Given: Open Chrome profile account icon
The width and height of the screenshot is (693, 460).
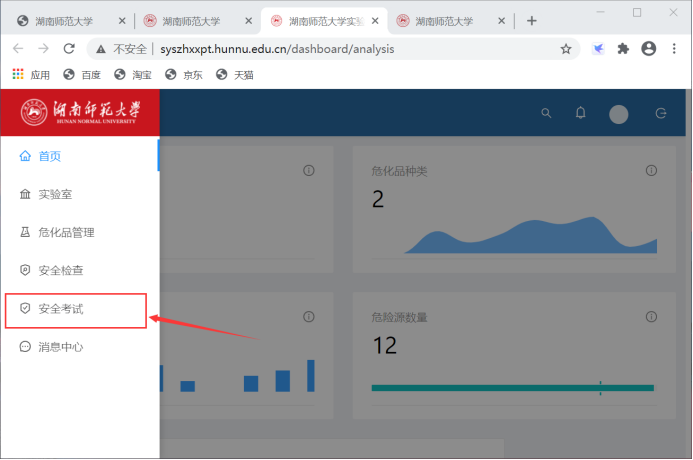Looking at the screenshot, I should click(x=648, y=49).
